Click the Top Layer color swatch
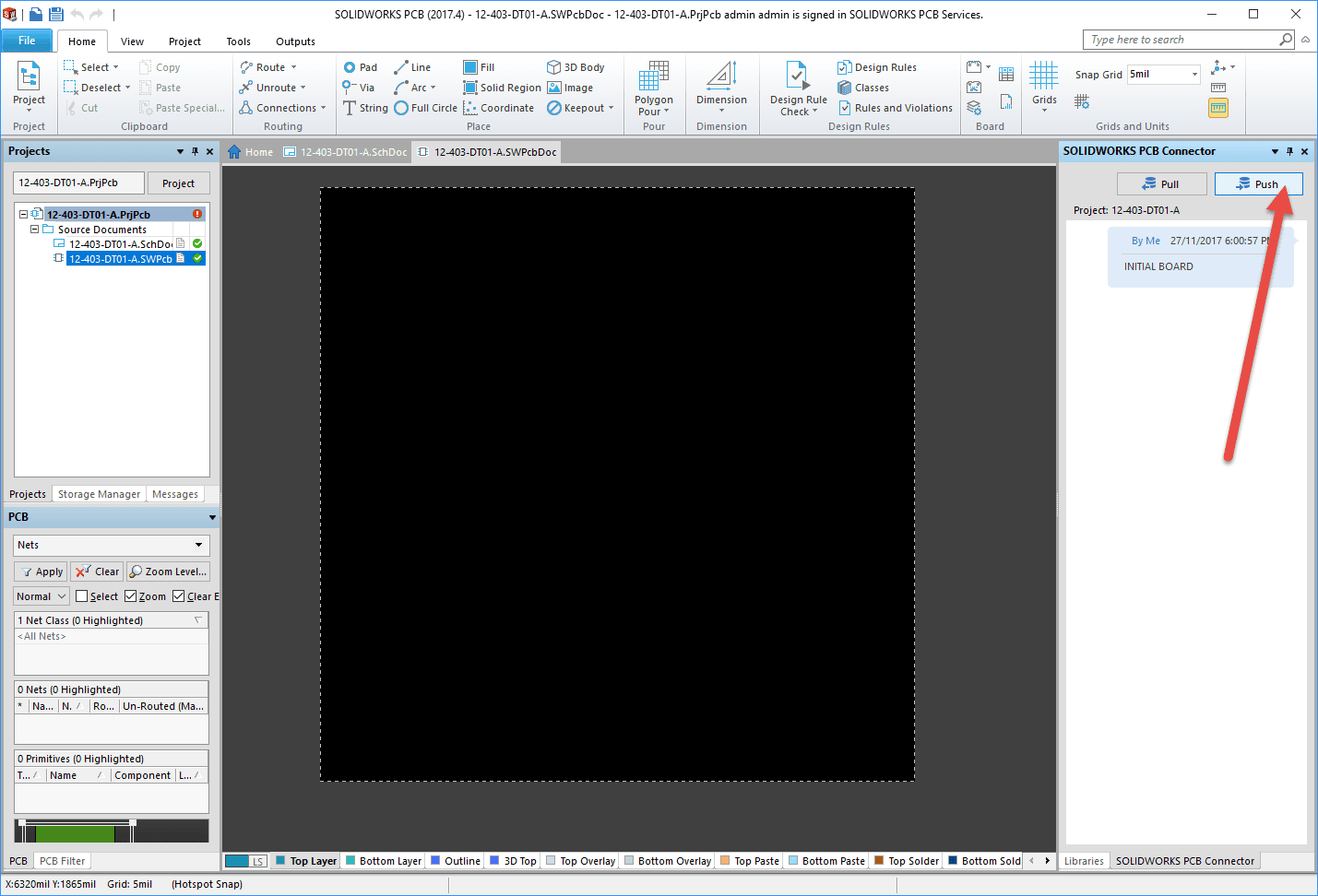The image size is (1318, 896). pos(280,861)
